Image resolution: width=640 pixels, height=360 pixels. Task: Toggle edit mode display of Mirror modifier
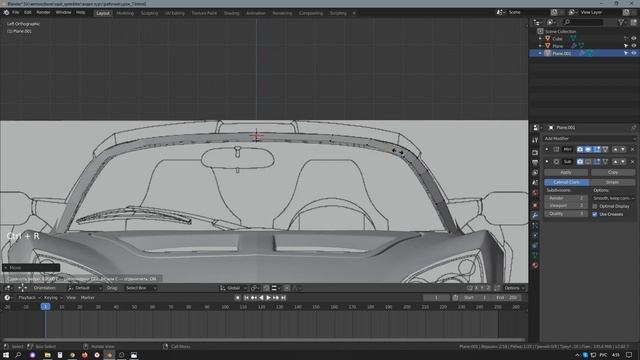(x=597, y=149)
